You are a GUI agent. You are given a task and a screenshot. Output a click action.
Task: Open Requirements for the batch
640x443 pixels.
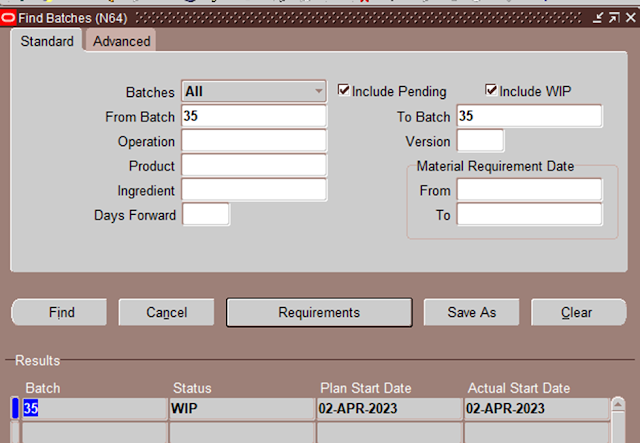(x=319, y=312)
